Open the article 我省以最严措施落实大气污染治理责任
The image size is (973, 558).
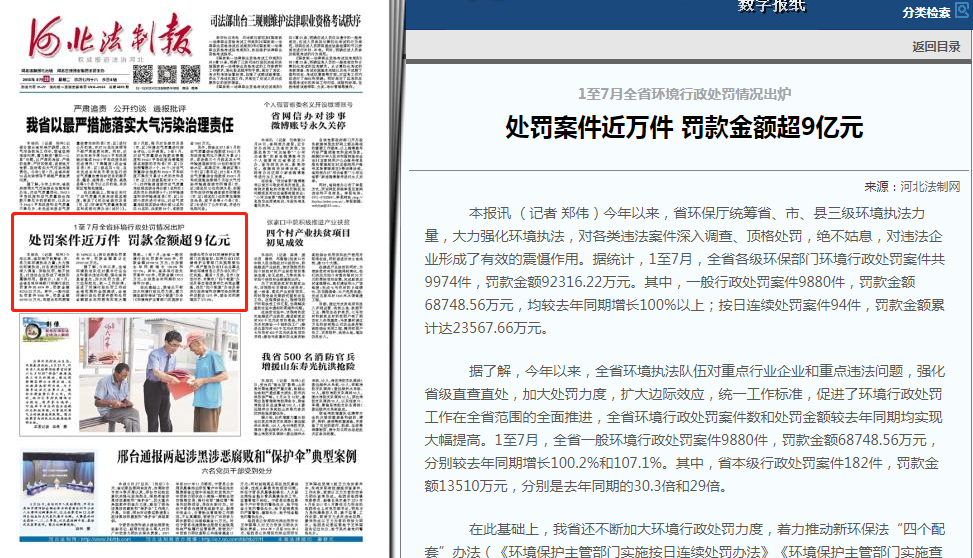coord(130,125)
